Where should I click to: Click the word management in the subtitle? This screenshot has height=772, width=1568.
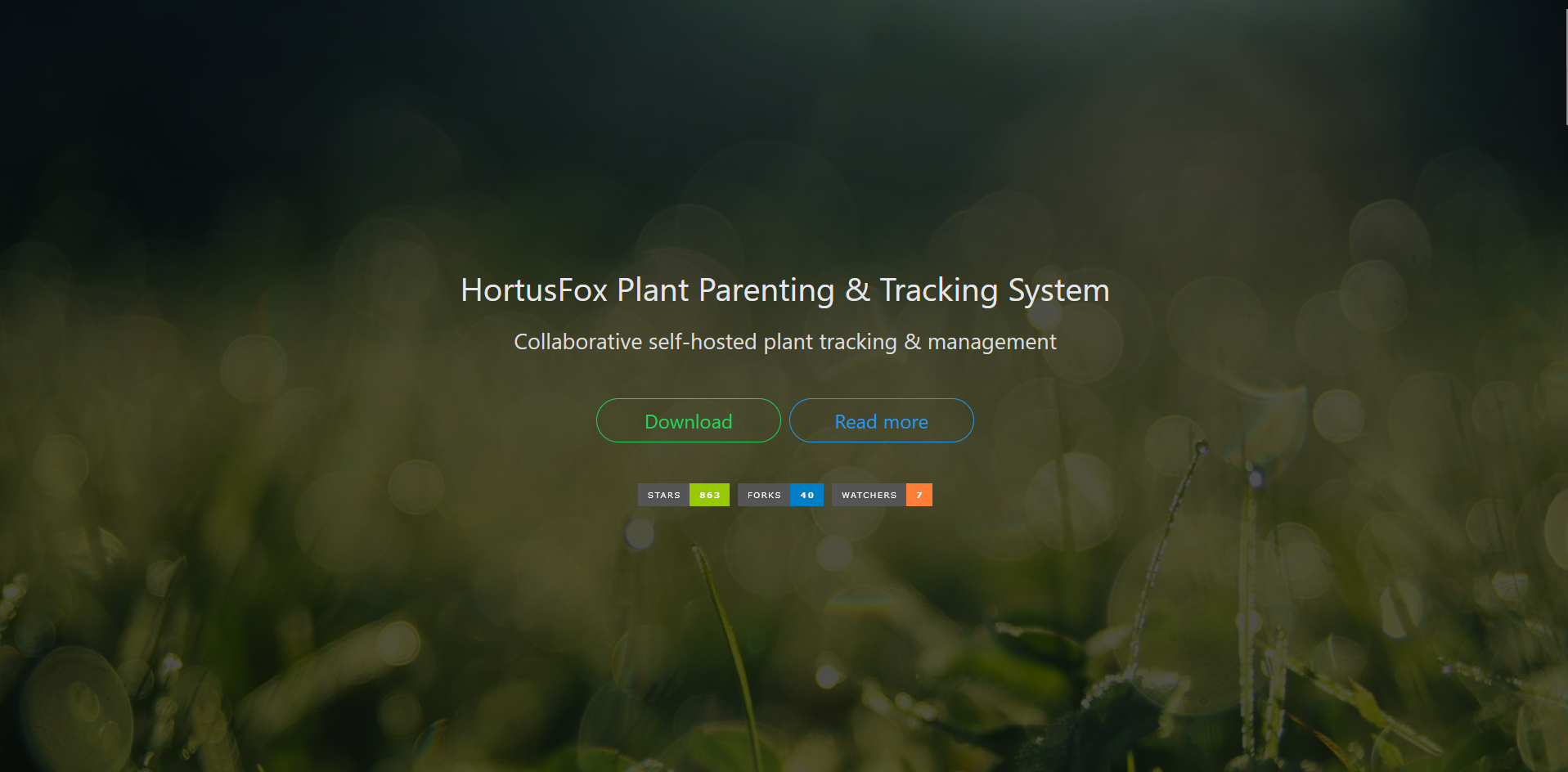(991, 342)
